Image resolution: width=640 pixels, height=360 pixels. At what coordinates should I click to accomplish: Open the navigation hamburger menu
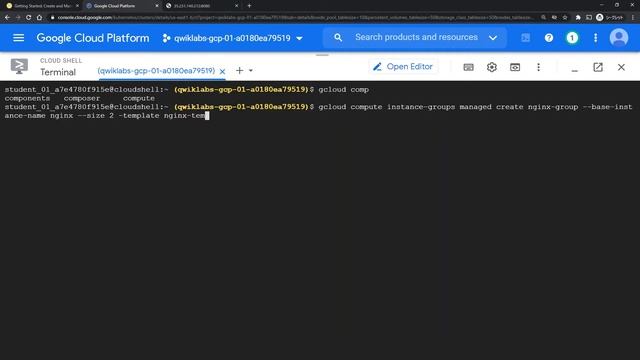(x=18, y=38)
